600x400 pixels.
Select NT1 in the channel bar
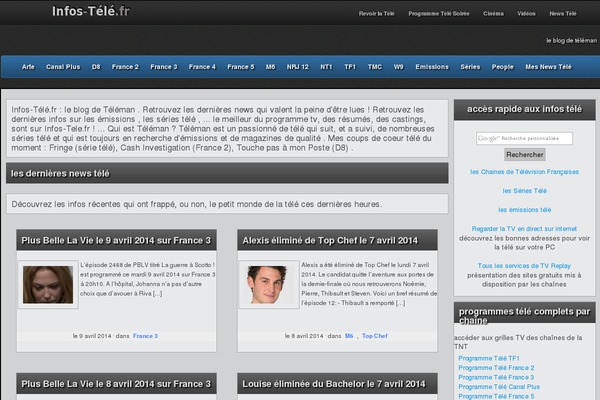tap(326, 67)
